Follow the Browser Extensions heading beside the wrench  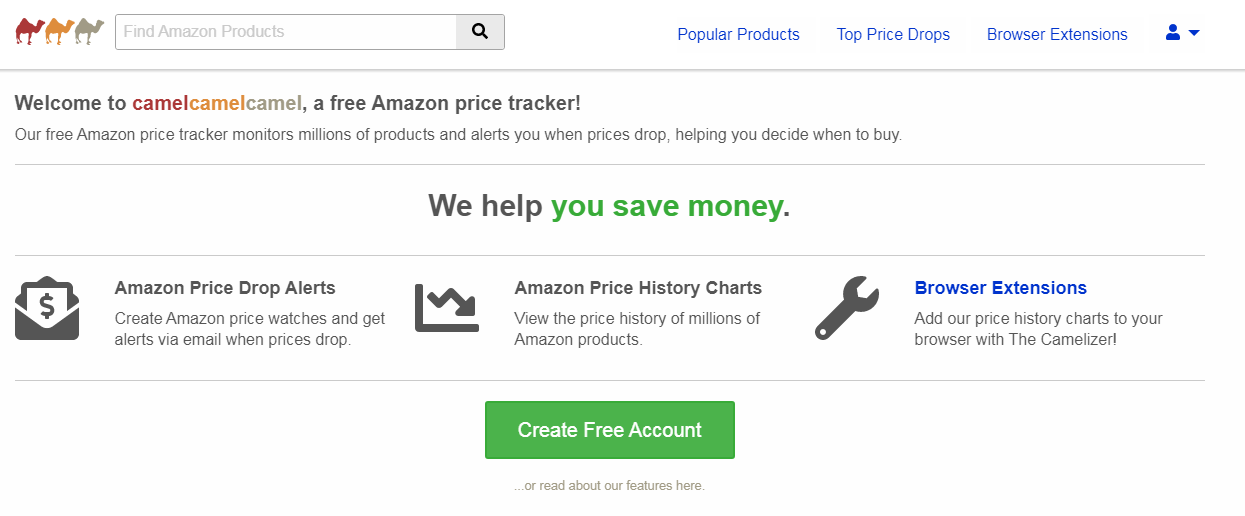pyautogui.click(x=1000, y=288)
